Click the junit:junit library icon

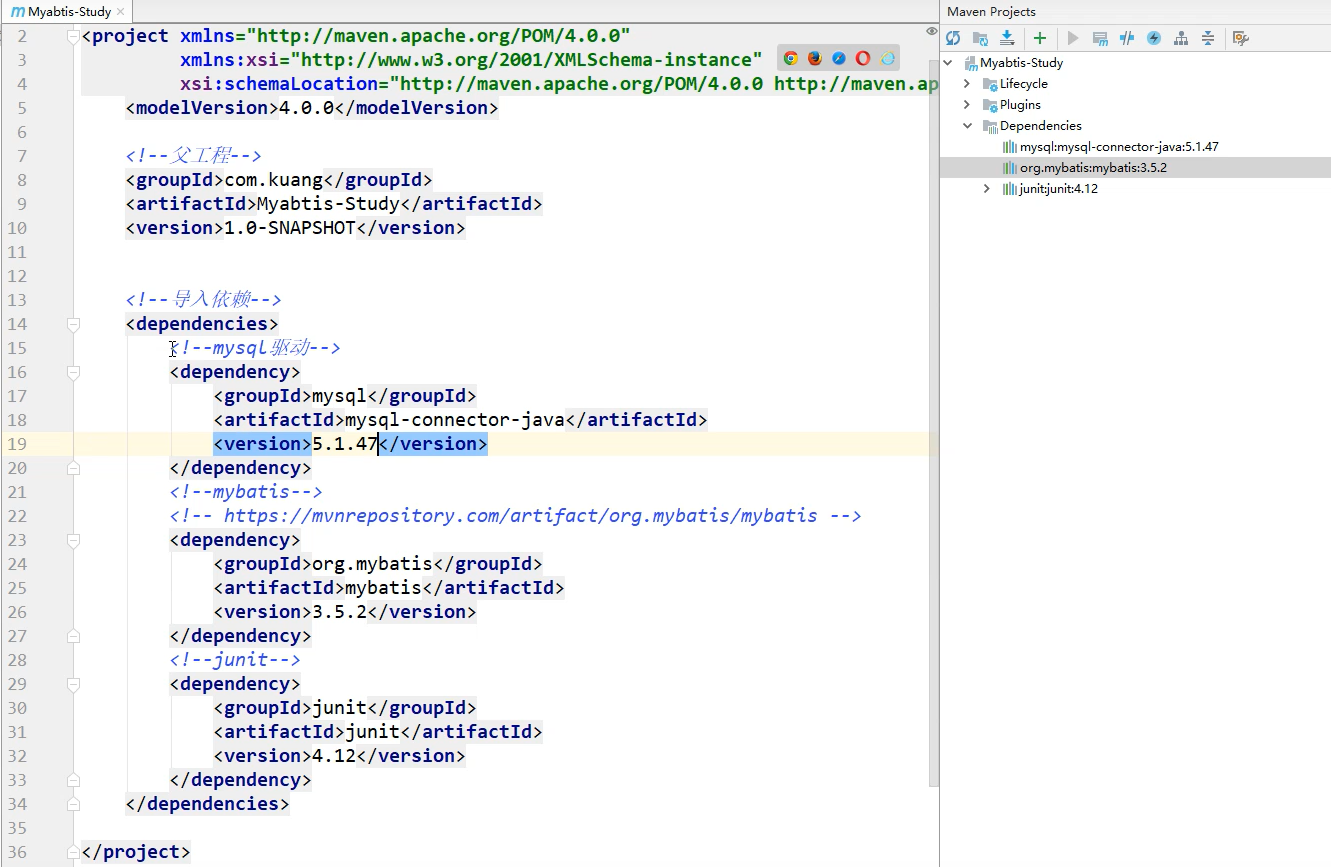pos(1010,189)
